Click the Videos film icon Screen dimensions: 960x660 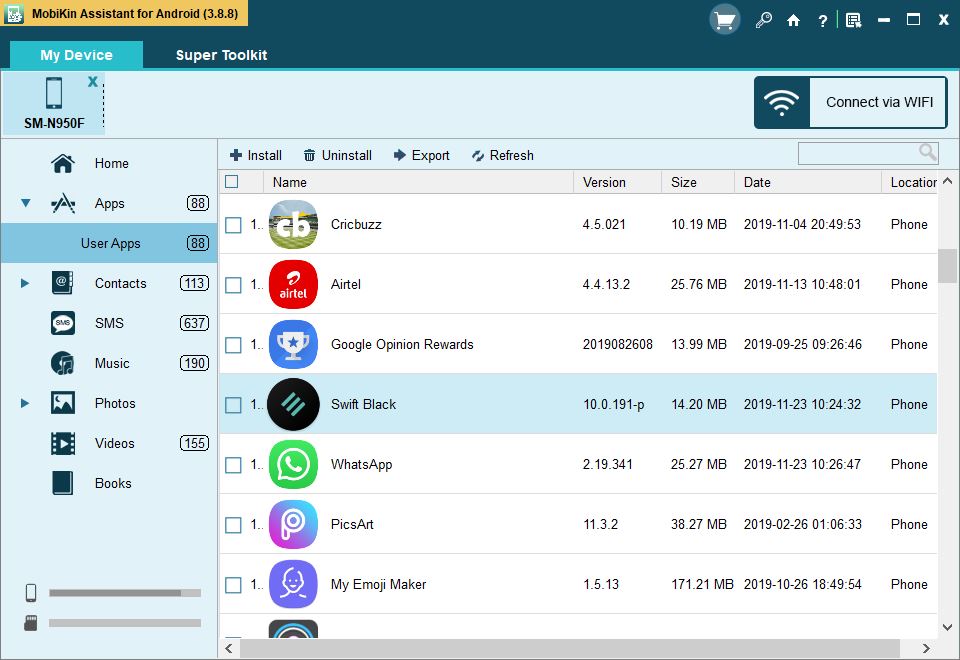pos(63,443)
